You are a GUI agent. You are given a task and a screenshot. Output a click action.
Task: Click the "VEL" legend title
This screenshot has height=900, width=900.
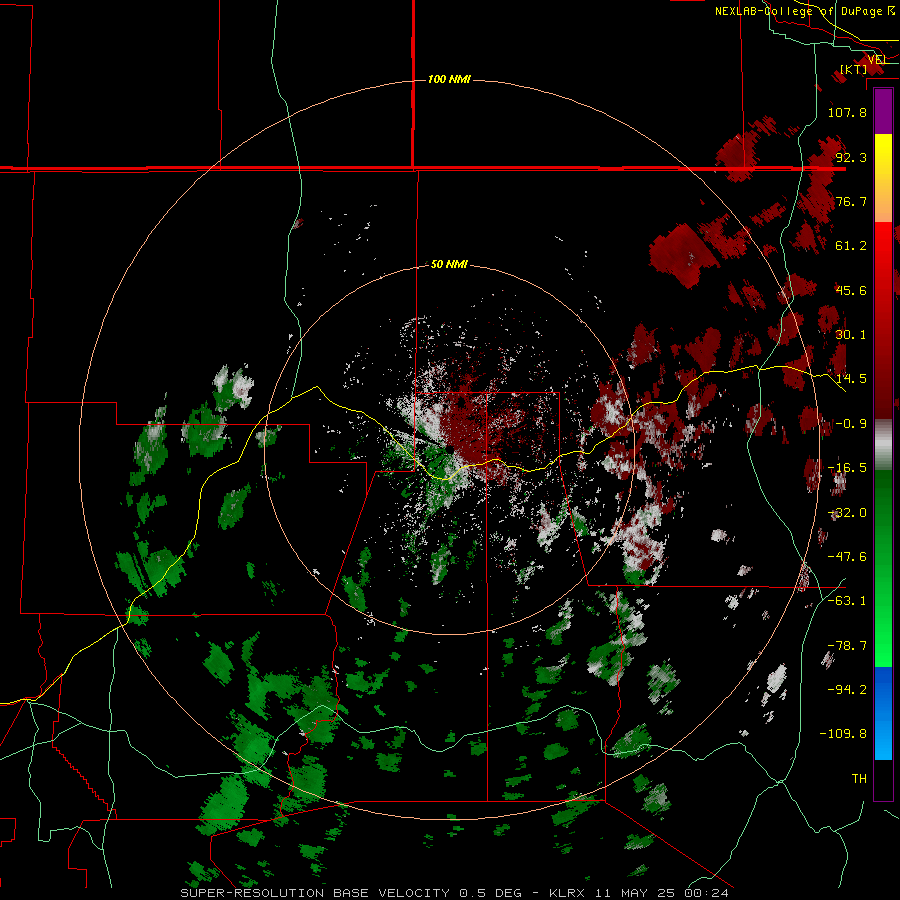[x=877, y=59]
